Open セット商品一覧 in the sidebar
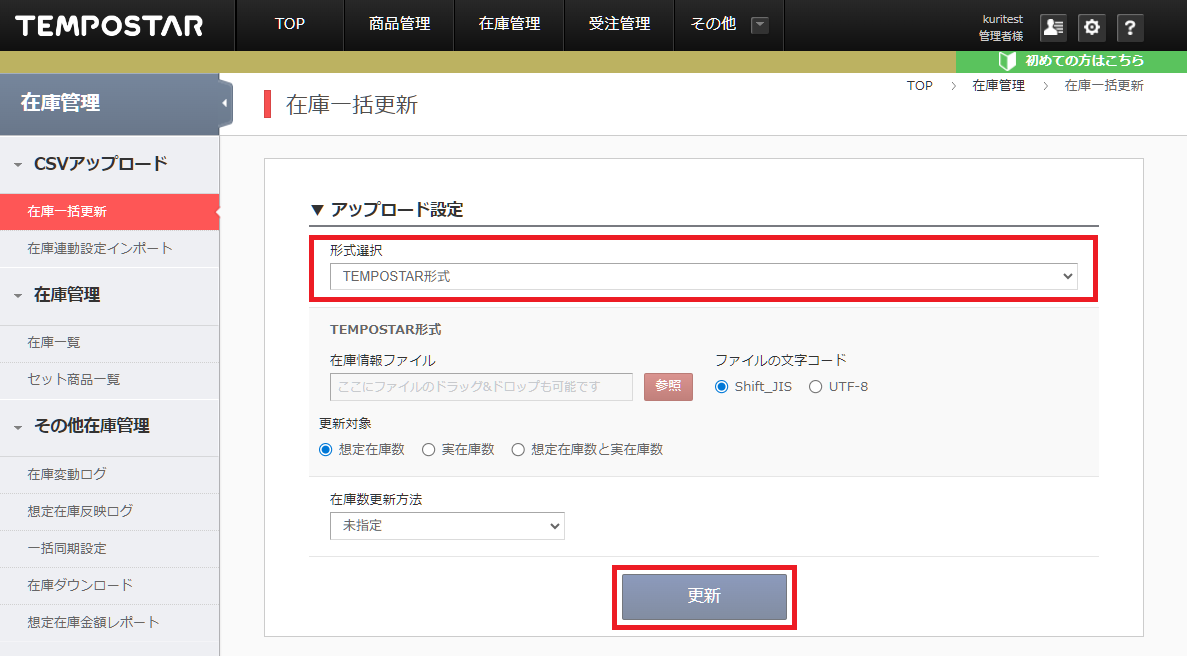This screenshot has height=656, width=1187. pyautogui.click(x=110, y=380)
